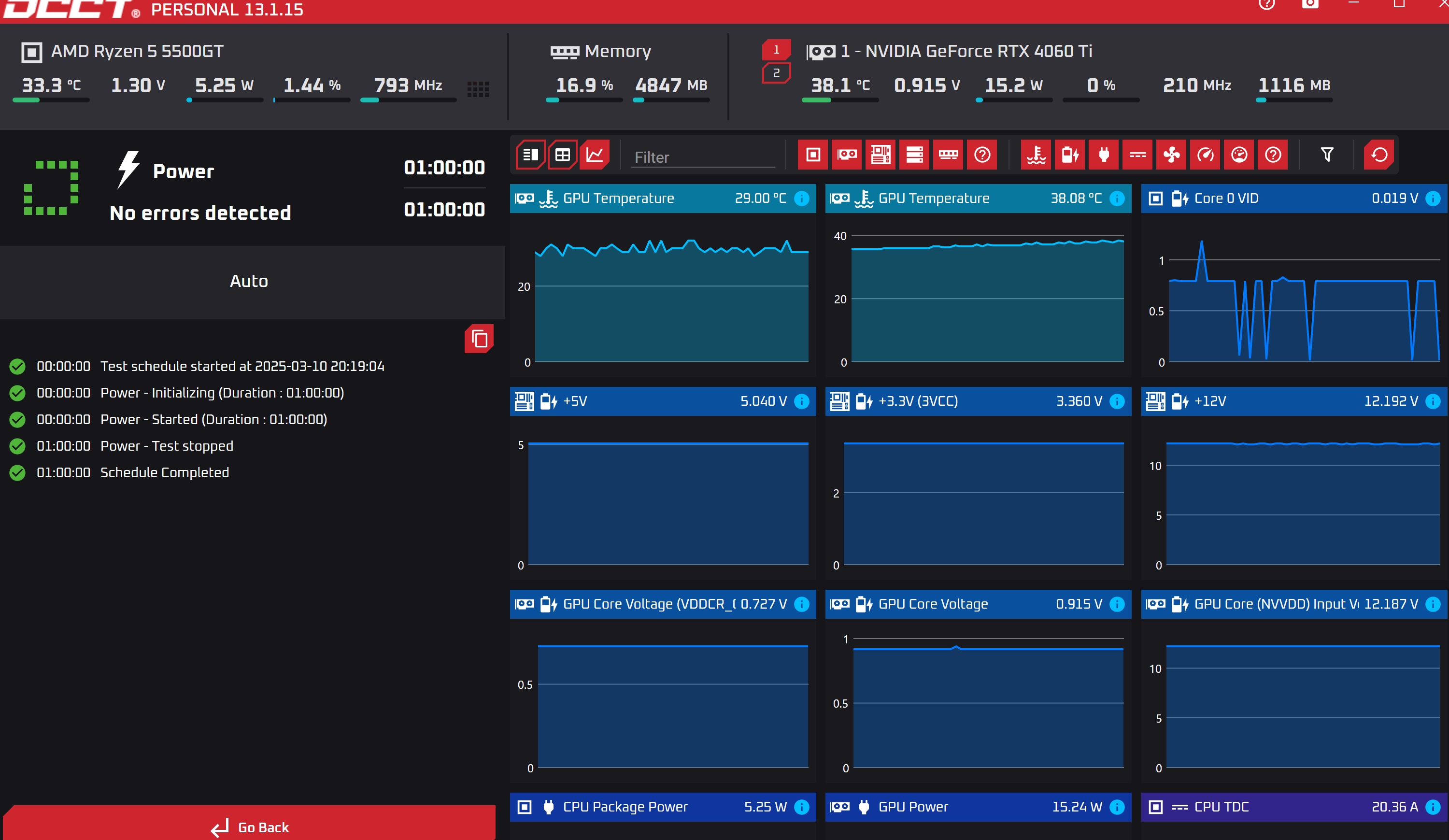Click the CPU temperature 33.3 °C value
1449x840 pixels.
tap(51, 85)
